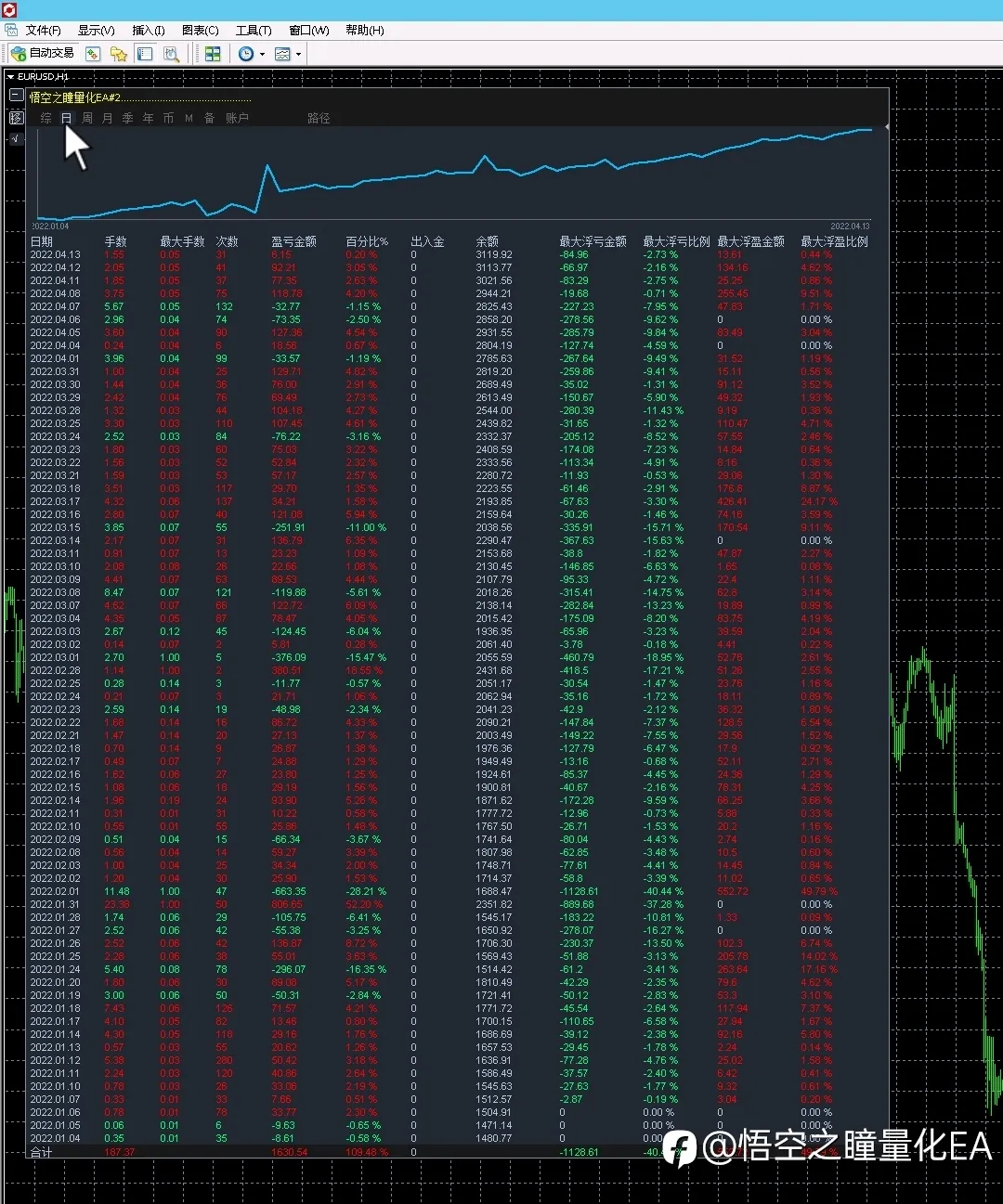Click the tile windows grid icon
Screen dimensions: 1003x1204
pyautogui.click(x=213, y=54)
